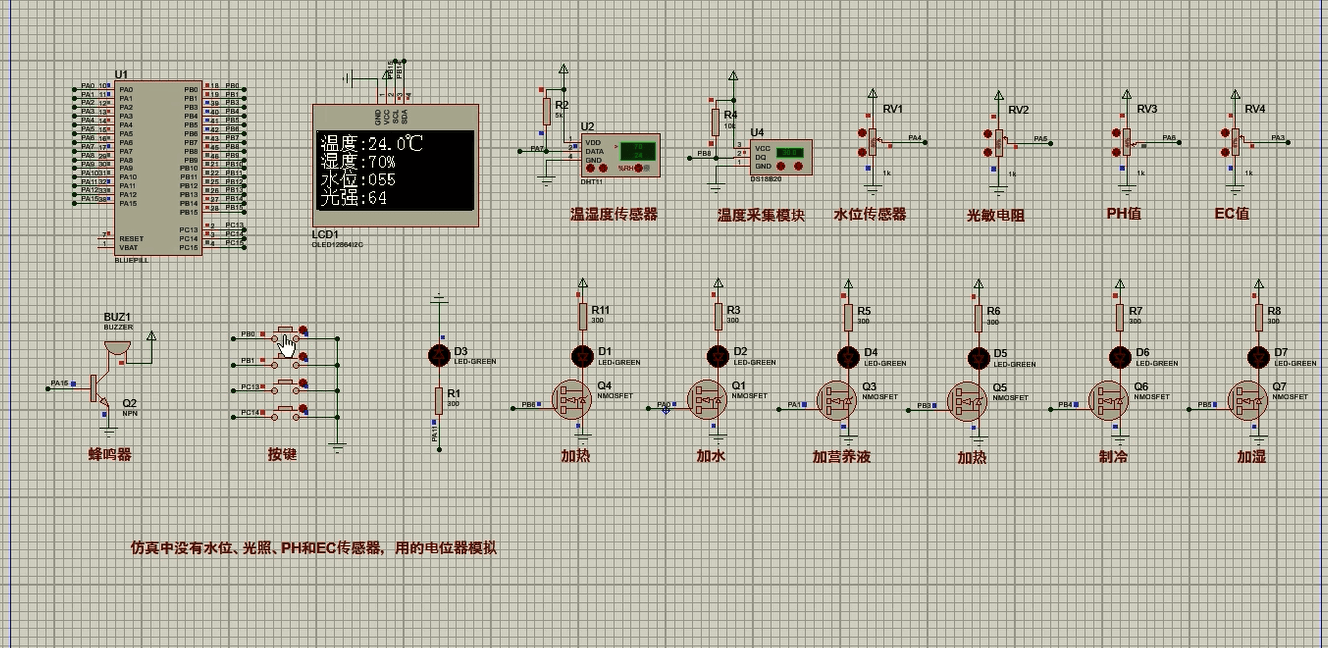Screen dimensions: 1328x648
Task: Toggle the red latch dot on PB0 button
Action: coord(303,330)
